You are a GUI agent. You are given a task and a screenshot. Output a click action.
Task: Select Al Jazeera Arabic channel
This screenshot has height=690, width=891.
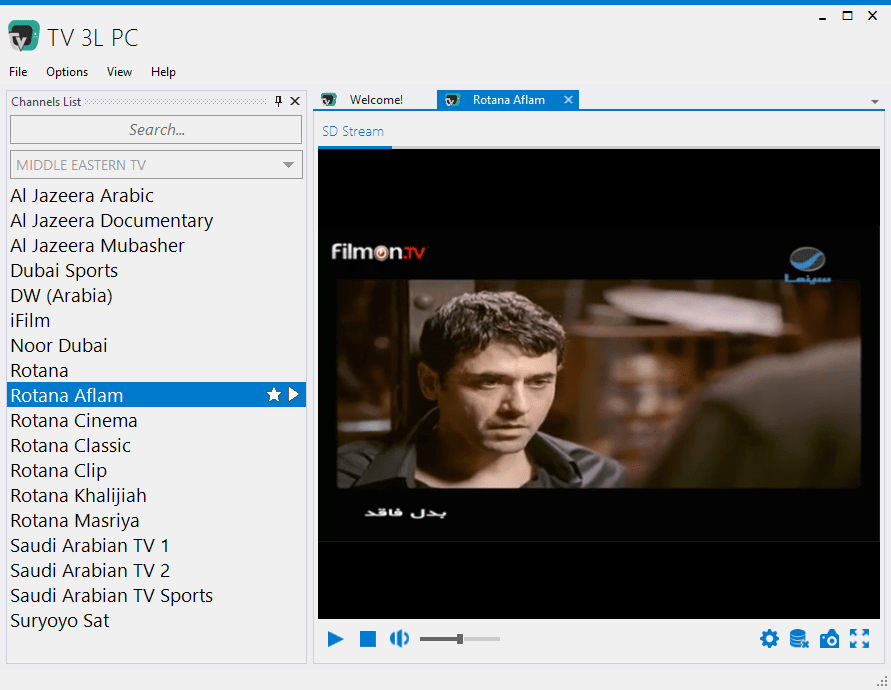pos(156,196)
